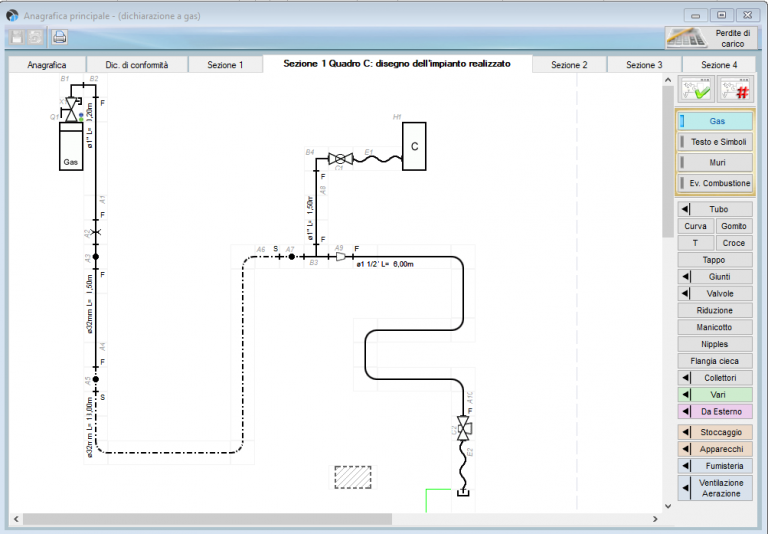768x534 pixels.
Task: Select the Testo e Simboli category
Action: [715, 142]
